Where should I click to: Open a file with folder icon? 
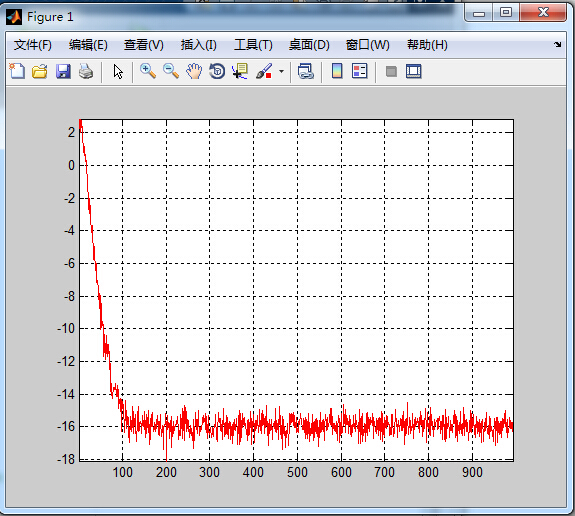click(40, 71)
